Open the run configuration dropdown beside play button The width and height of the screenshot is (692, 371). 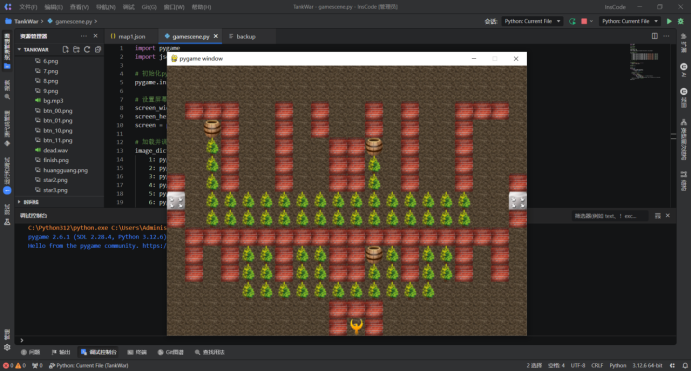[x=630, y=21]
